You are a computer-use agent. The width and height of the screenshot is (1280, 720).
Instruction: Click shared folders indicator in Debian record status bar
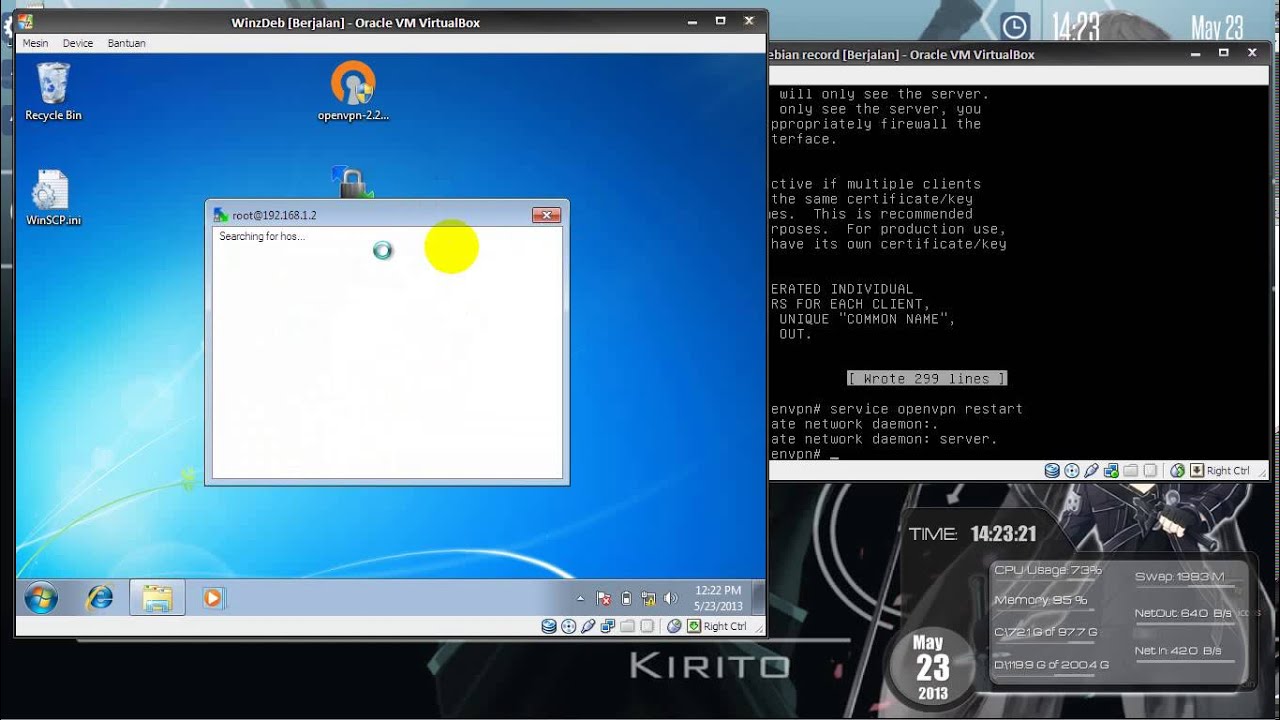[1130, 470]
